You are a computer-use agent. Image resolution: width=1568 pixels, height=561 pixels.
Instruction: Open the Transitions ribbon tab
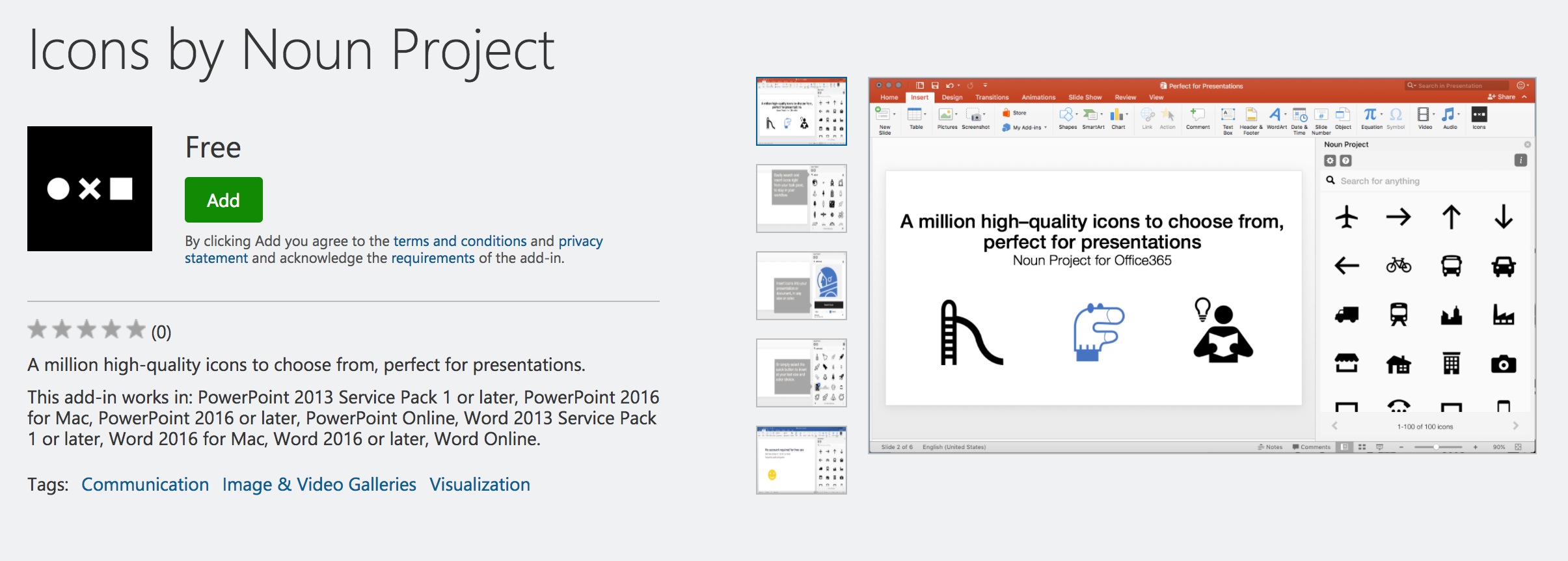pos(992,98)
